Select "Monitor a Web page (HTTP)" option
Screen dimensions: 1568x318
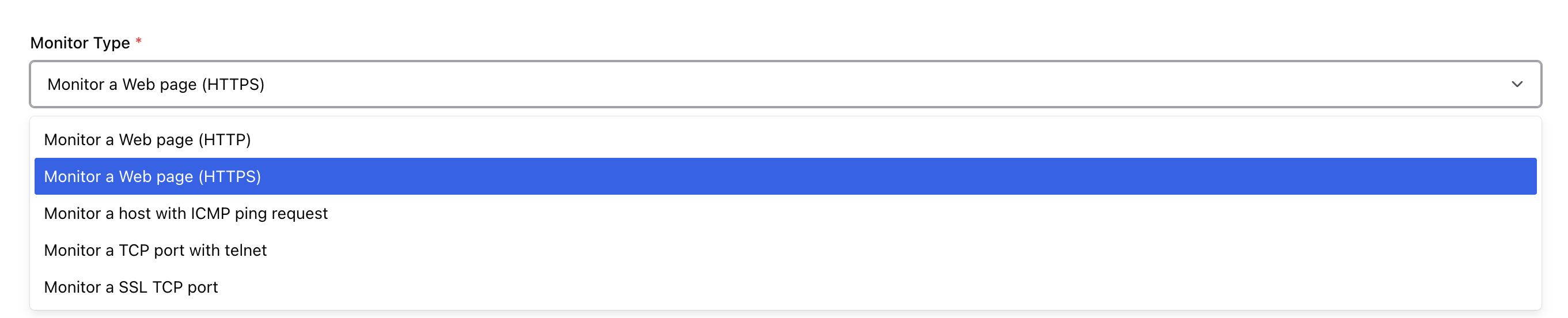147,139
